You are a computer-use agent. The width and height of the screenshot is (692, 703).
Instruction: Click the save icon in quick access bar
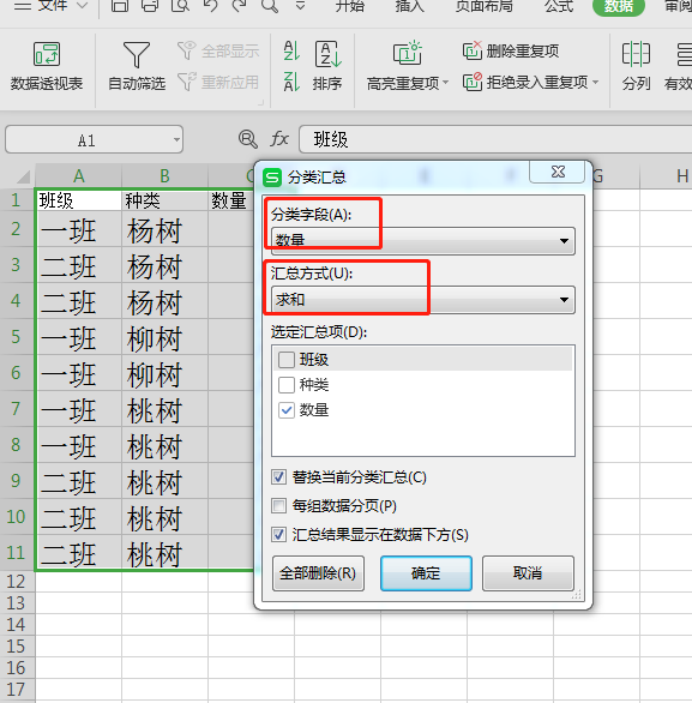[120, 5]
